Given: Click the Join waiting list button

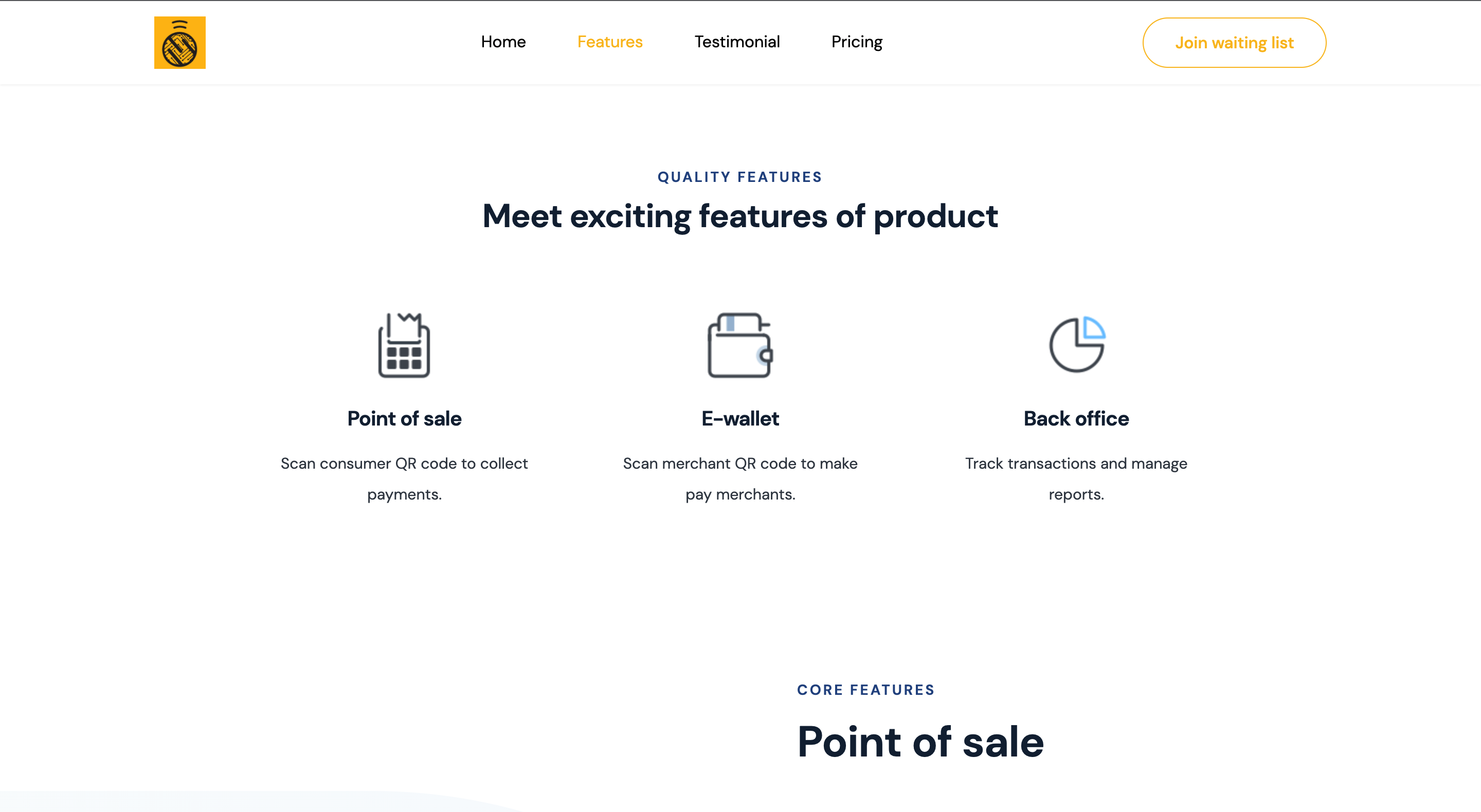Looking at the screenshot, I should [x=1234, y=43].
